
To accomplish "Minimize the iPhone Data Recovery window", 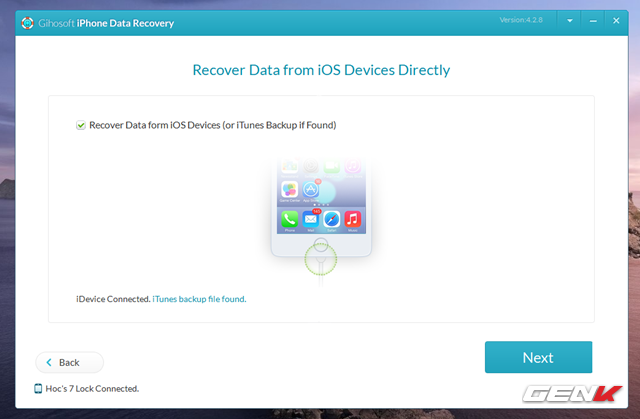I will pos(594,21).
